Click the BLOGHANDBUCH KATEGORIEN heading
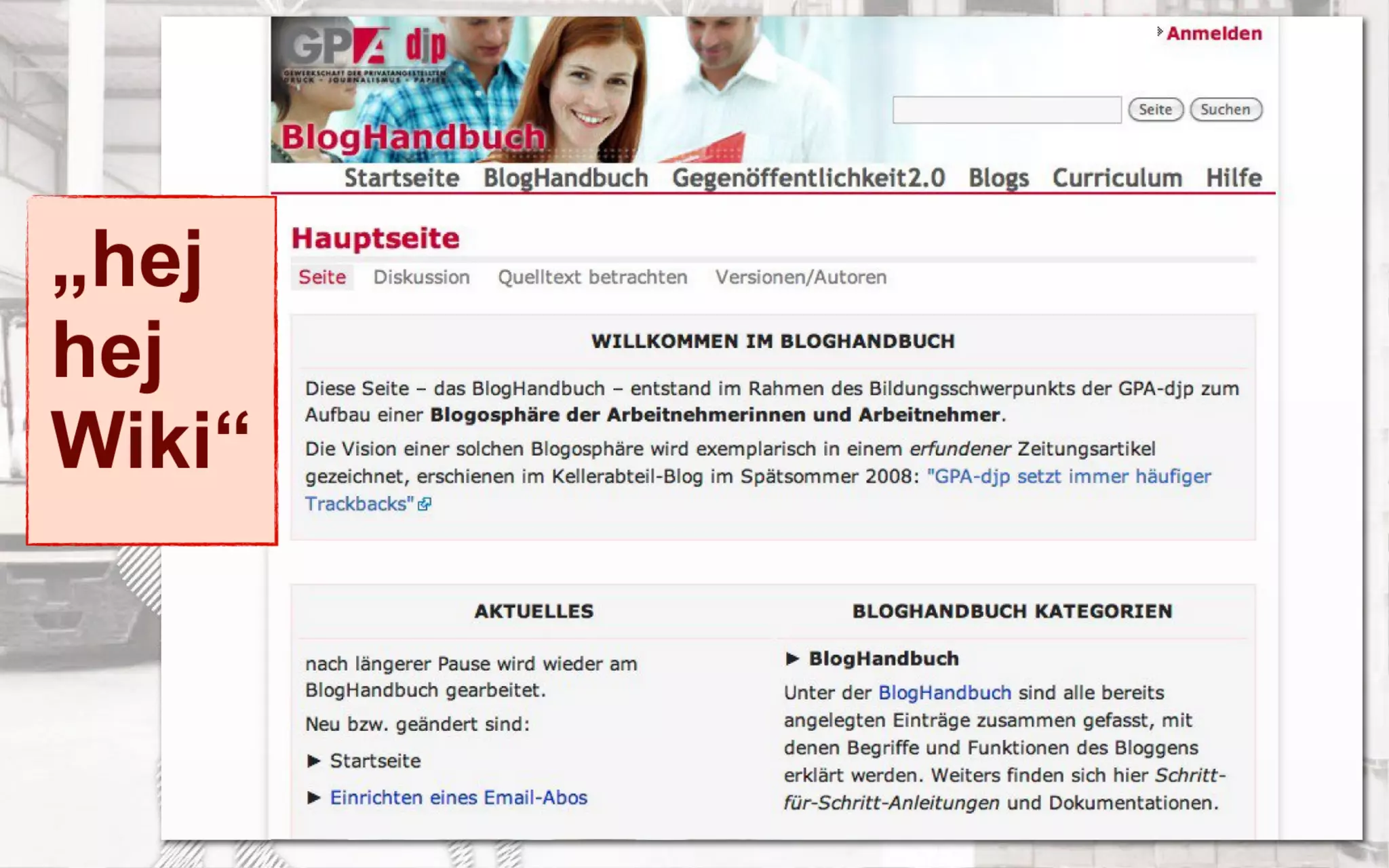1389x868 pixels. pyautogui.click(x=1012, y=611)
